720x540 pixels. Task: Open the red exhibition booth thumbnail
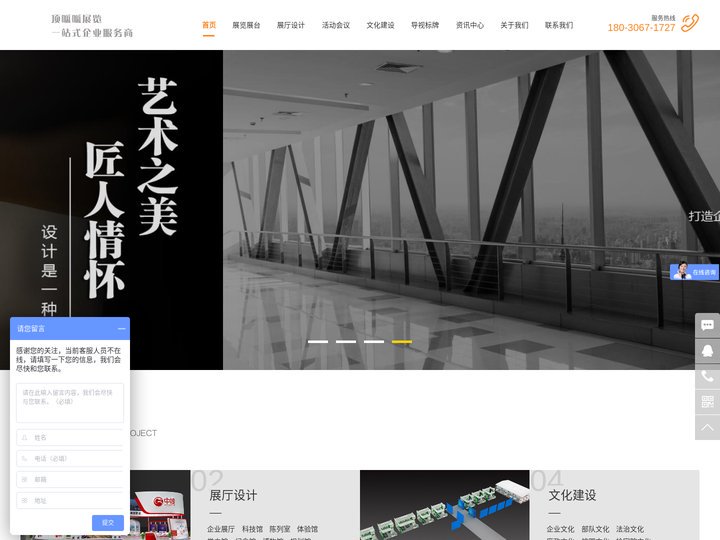point(160,505)
